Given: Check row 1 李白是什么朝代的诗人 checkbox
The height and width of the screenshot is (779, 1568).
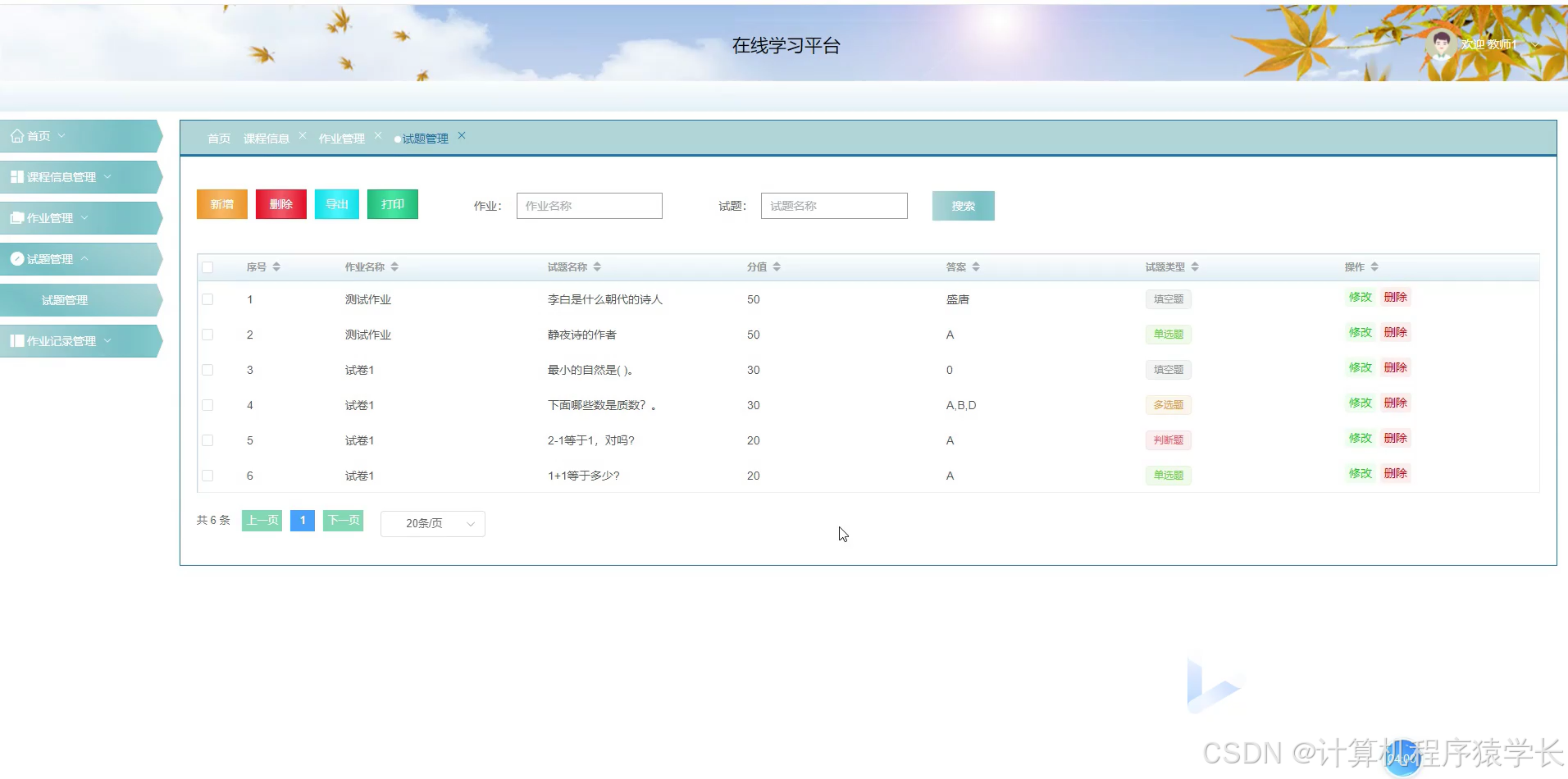Looking at the screenshot, I should click(x=207, y=299).
